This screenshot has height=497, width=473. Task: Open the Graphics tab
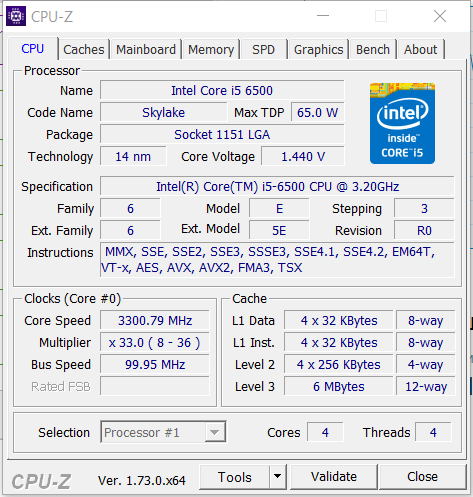pos(318,49)
